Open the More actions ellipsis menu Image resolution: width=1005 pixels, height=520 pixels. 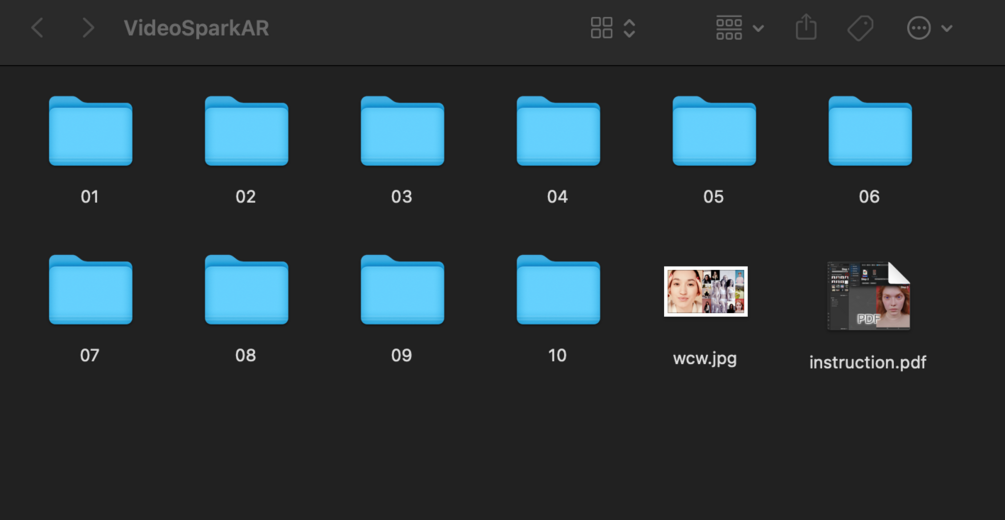pyautogui.click(x=918, y=28)
